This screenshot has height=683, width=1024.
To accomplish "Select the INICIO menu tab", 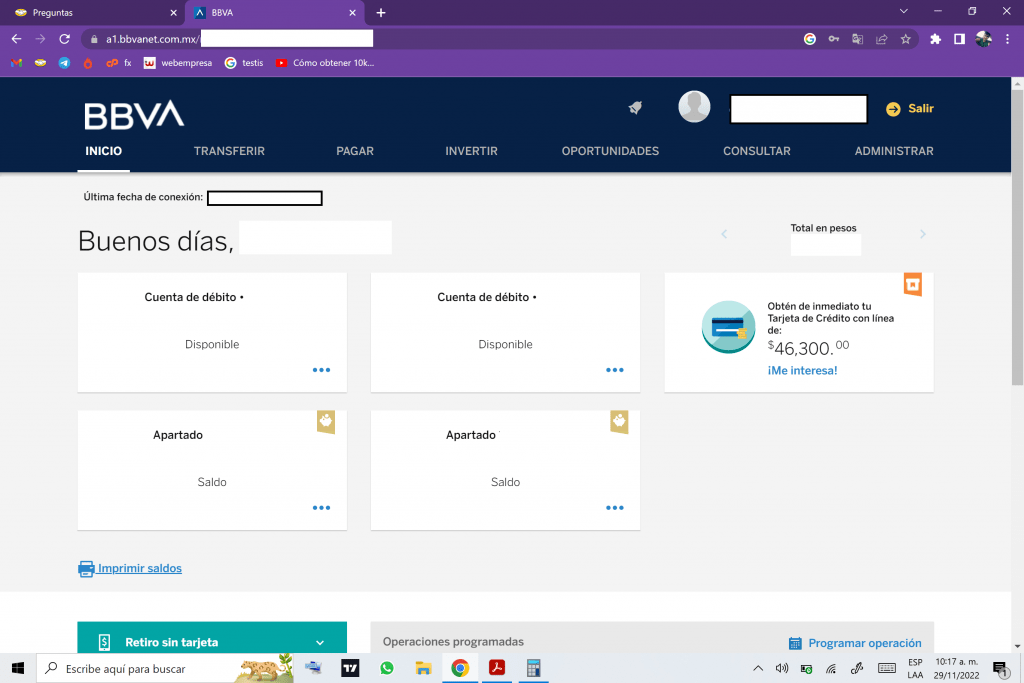I will (103, 151).
